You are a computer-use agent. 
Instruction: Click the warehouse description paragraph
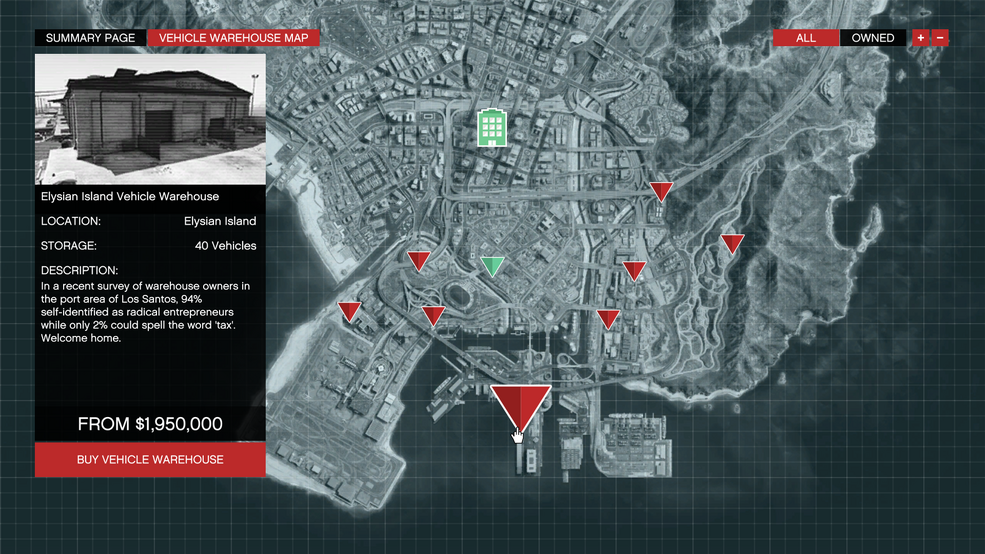[146, 312]
